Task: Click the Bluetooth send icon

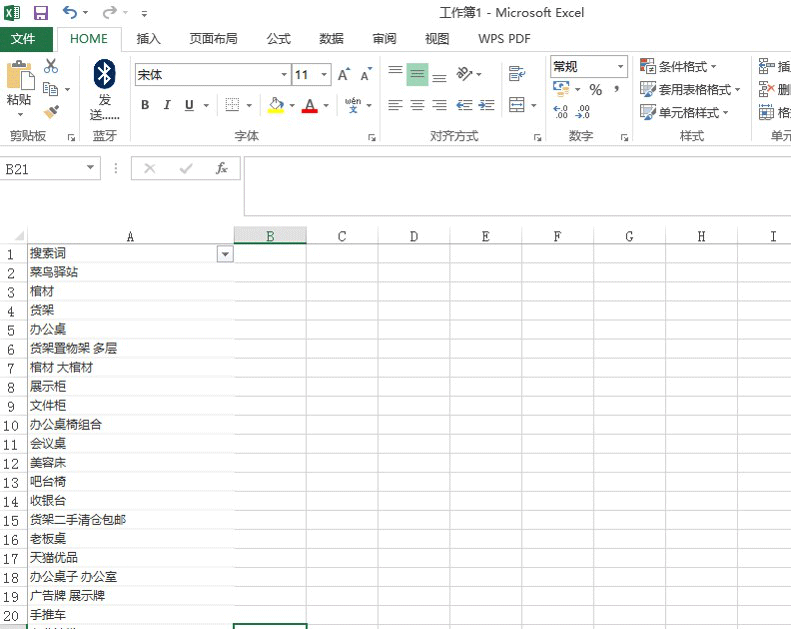Action: (104, 75)
